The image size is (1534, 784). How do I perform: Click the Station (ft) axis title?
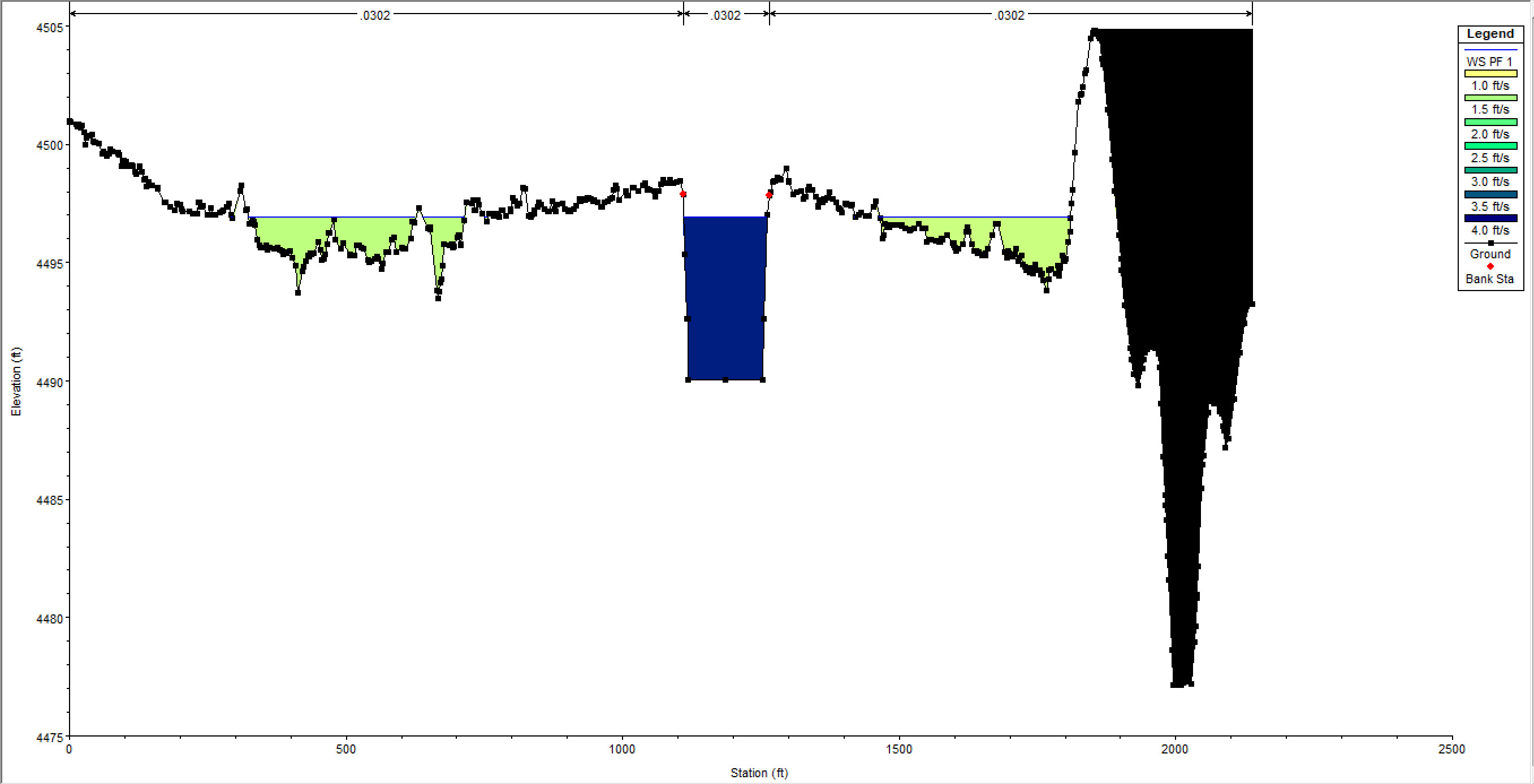(759, 773)
